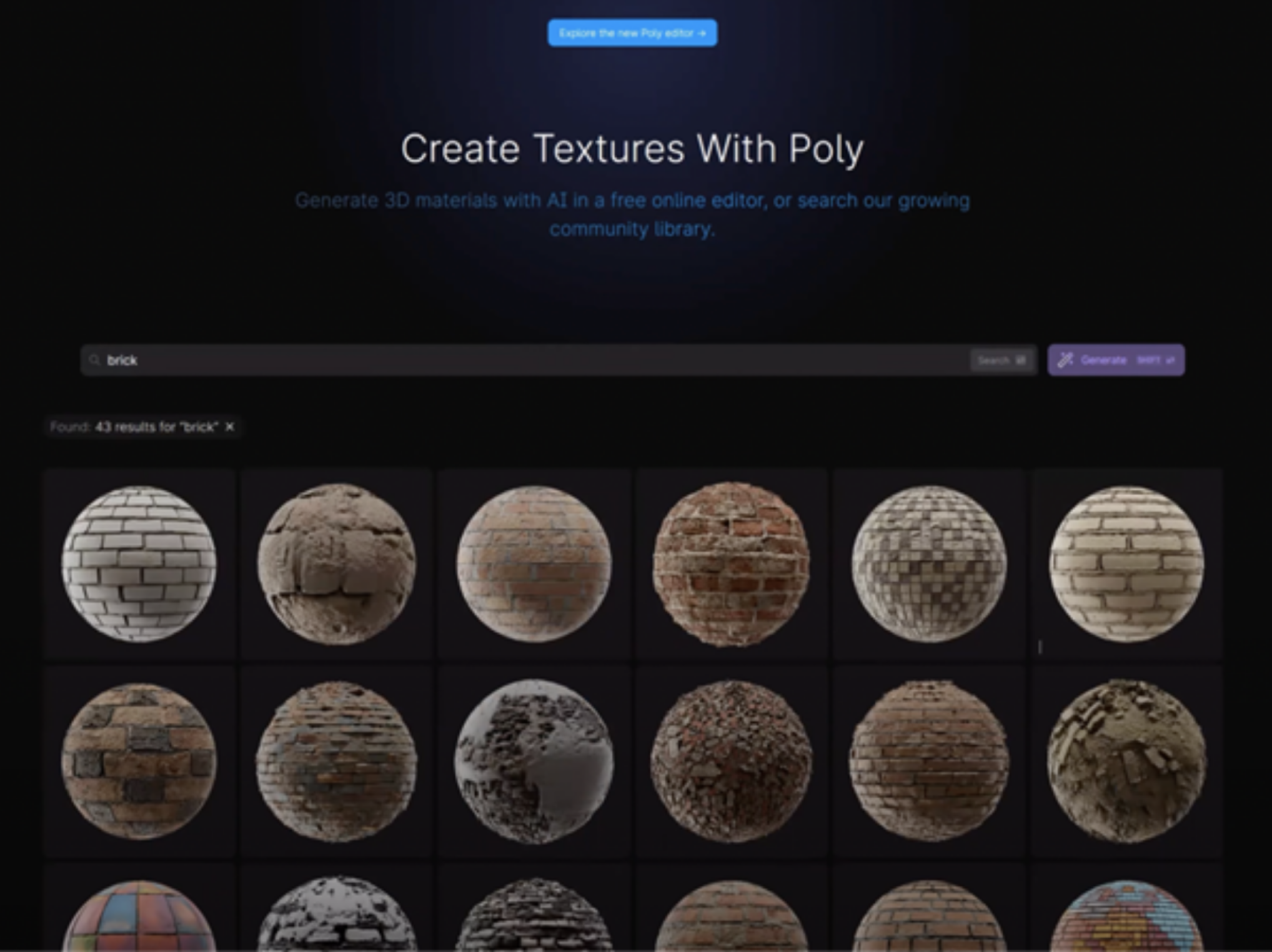Clear the 'brick' results filter with X
Viewport: 1272px width, 952px height.
coord(230,427)
